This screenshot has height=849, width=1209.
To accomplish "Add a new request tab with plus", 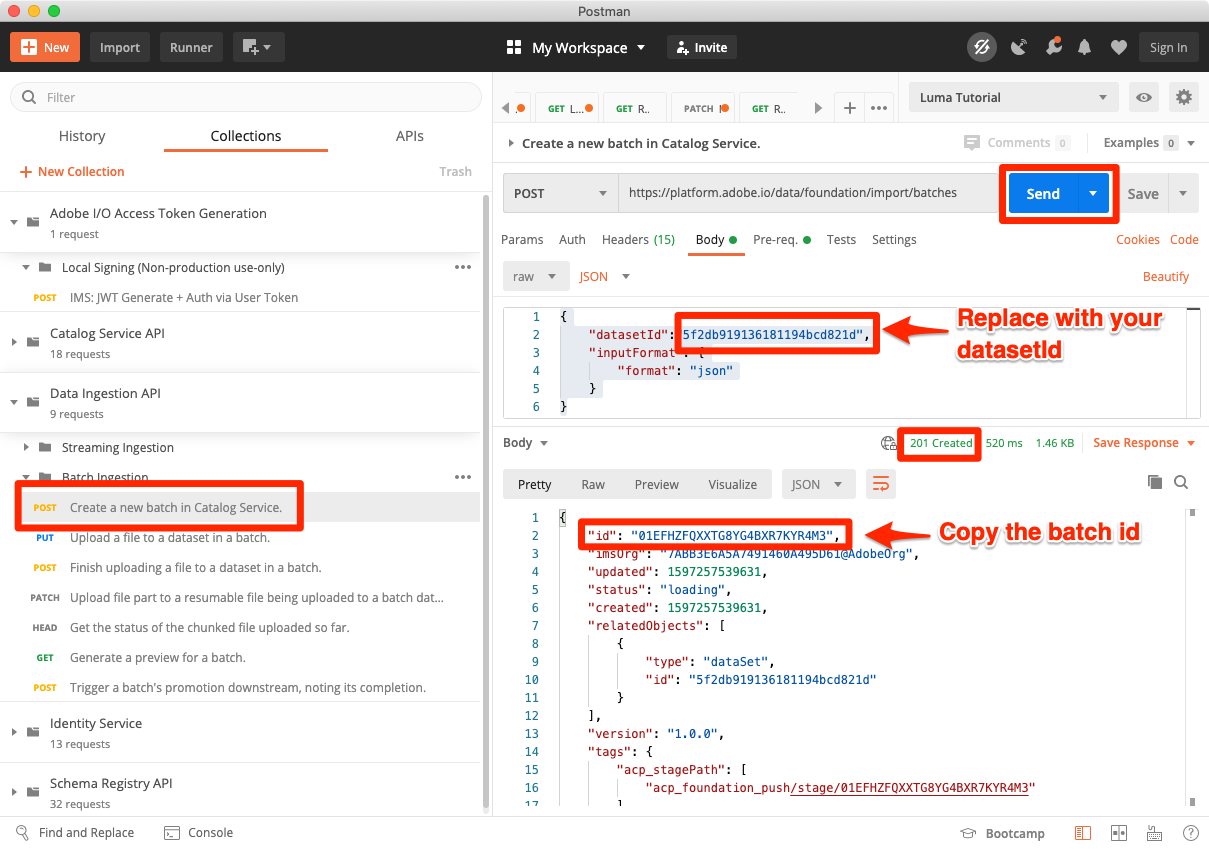I will [x=849, y=108].
